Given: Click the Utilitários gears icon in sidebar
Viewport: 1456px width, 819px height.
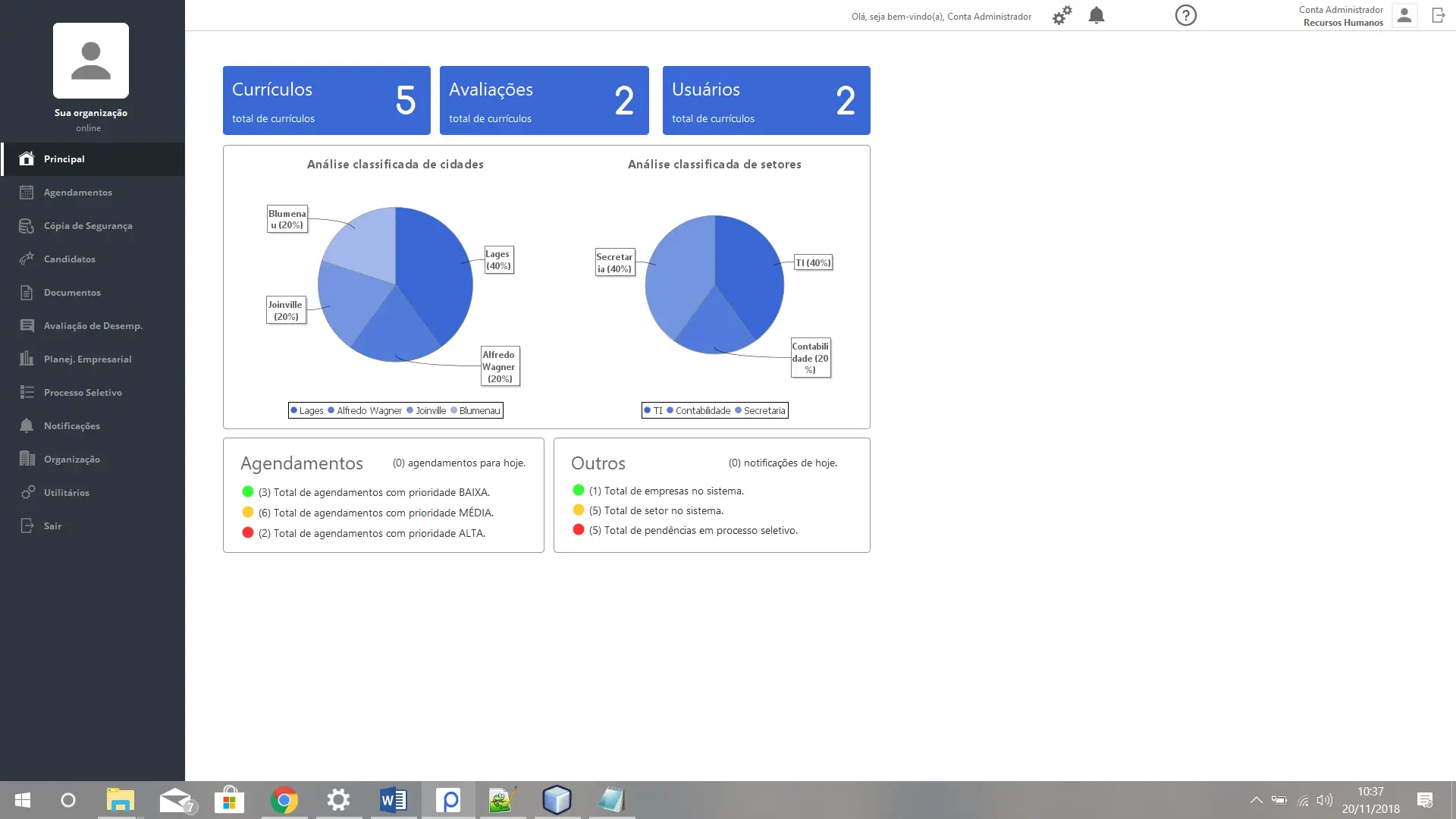Looking at the screenshot, I should coord(27,492).
